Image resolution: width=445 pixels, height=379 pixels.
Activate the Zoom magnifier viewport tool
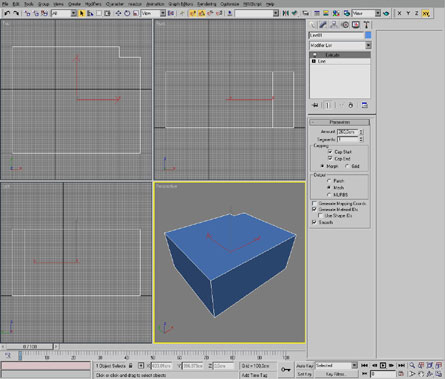(x=412, y=366)
